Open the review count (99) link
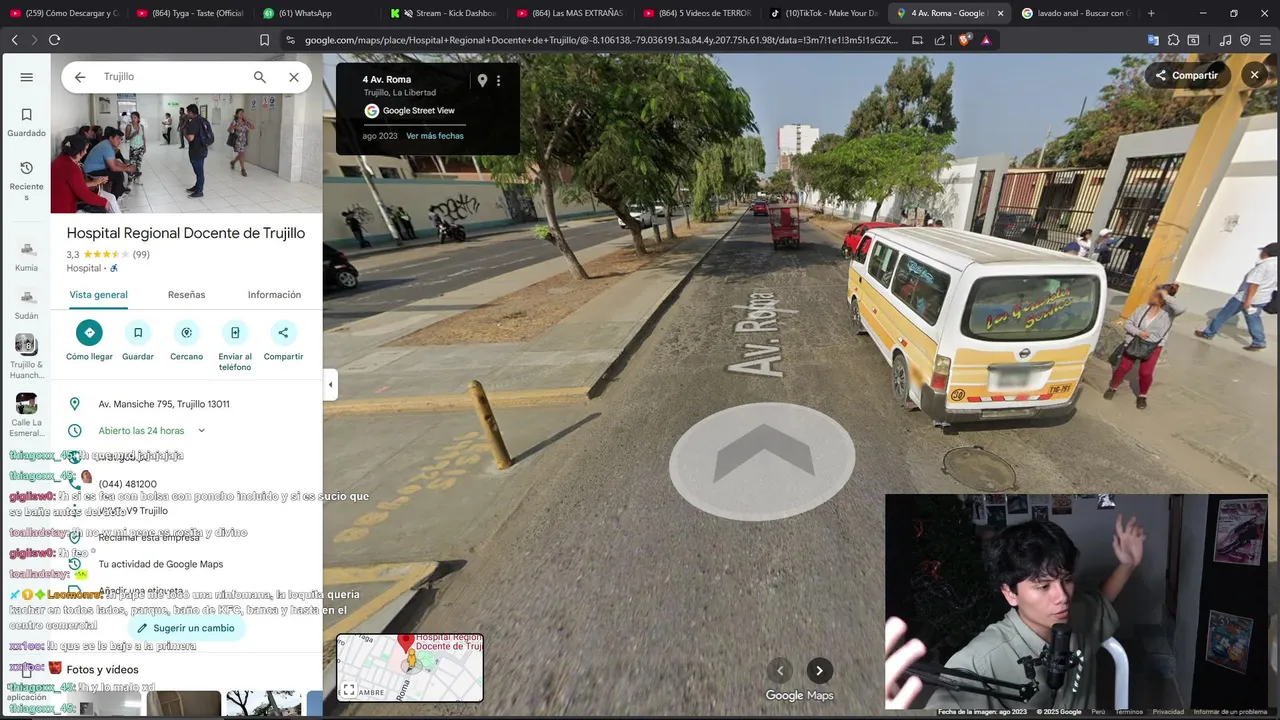This screenshot has height=720, width=1280. [x=141, y=254]
